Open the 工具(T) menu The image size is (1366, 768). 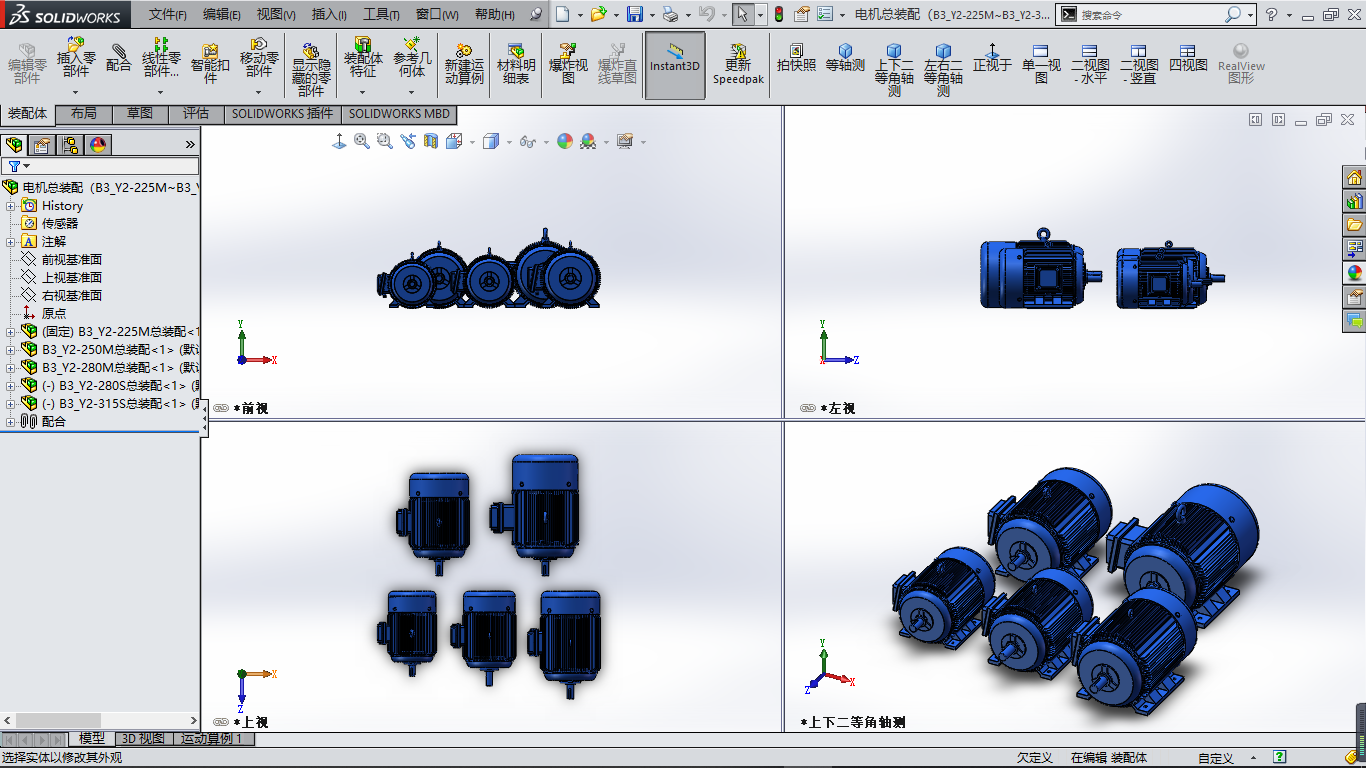pos(381,15)
